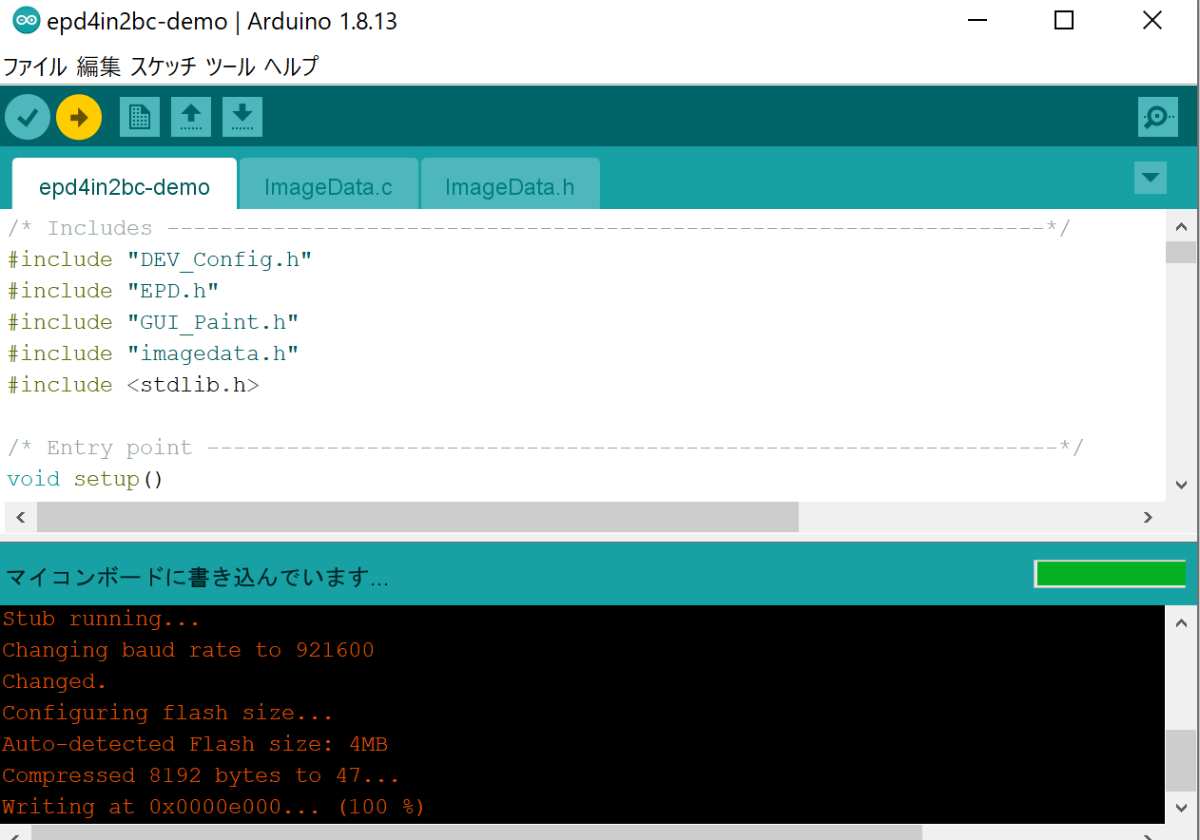Click the void setup() line
This screenshot has height=840, width=1200.
85,479
